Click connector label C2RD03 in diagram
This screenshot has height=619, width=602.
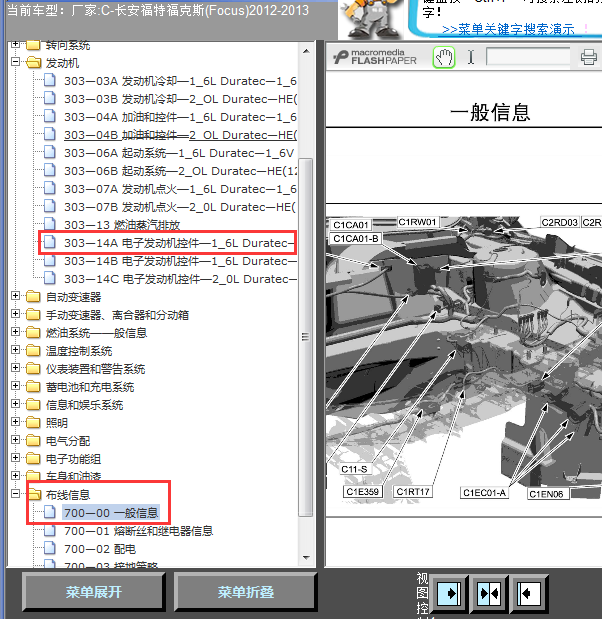point(559,222)
